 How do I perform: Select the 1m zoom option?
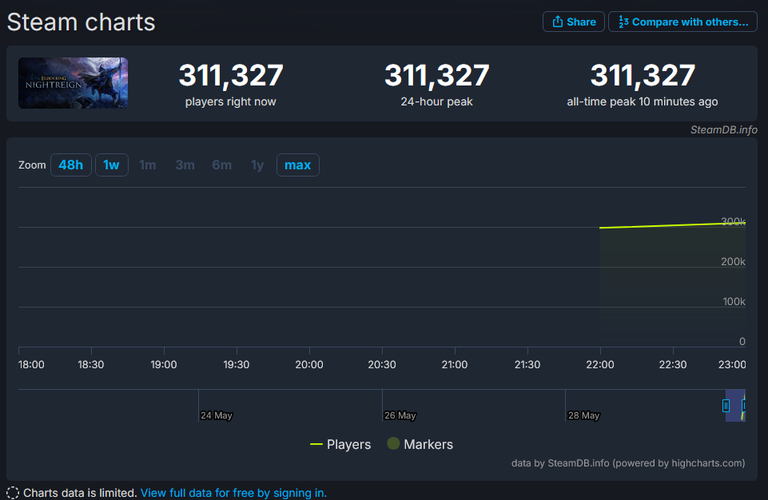click(x=147, y=165)
